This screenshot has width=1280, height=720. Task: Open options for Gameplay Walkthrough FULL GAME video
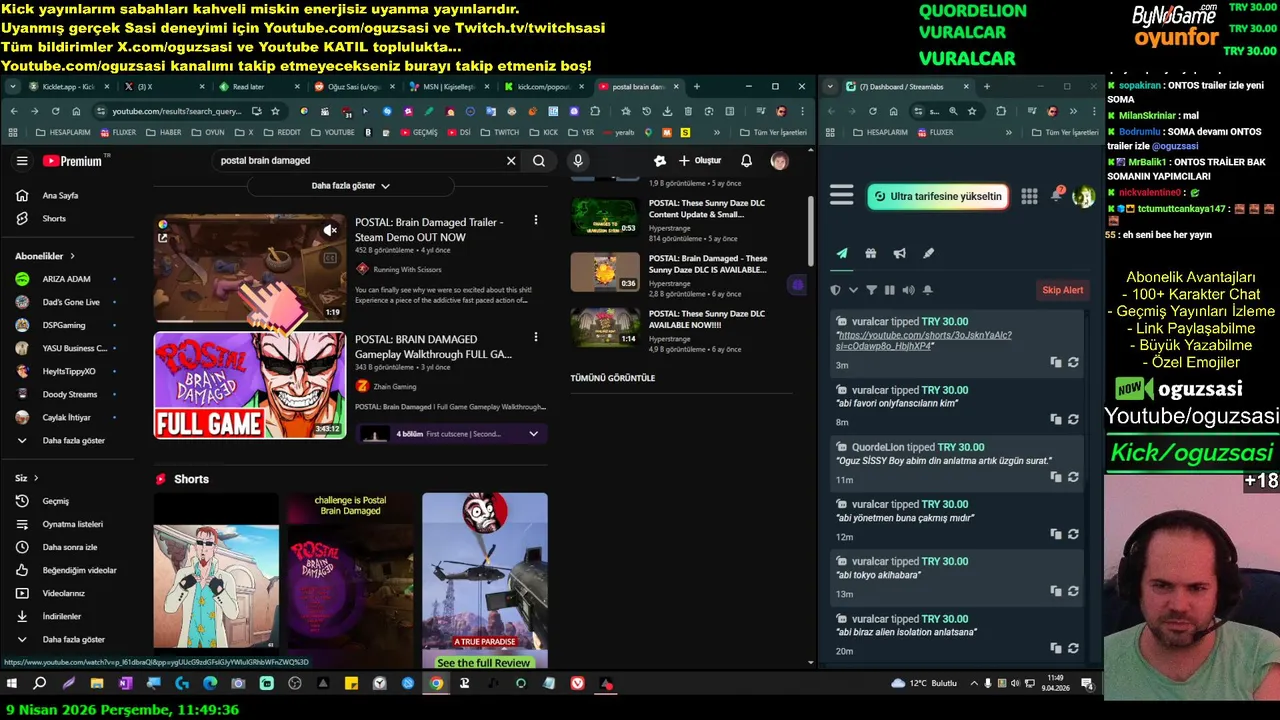pos(535,338)
